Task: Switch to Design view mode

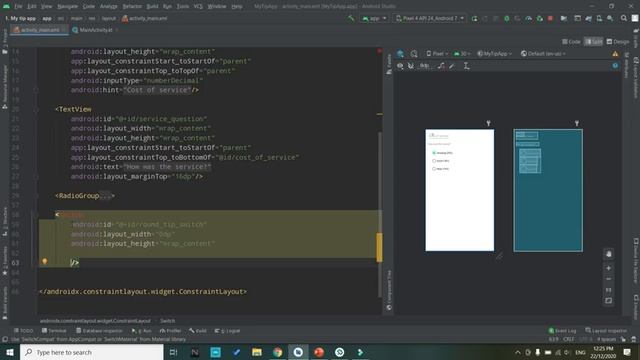Action: pyautogui.click(x=618, y=42)
